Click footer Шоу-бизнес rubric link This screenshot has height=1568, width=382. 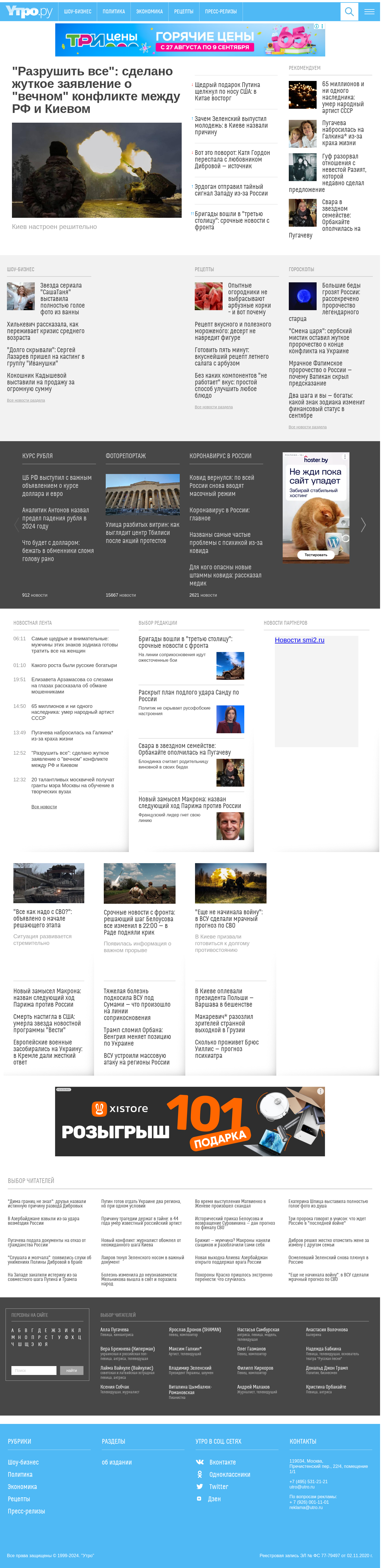point(23,1461)
